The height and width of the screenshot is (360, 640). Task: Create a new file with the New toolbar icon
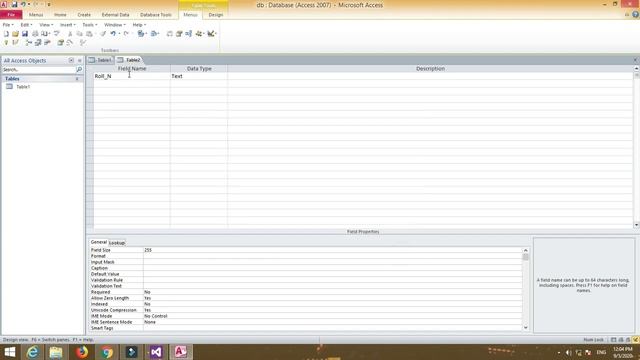(6, 34)
